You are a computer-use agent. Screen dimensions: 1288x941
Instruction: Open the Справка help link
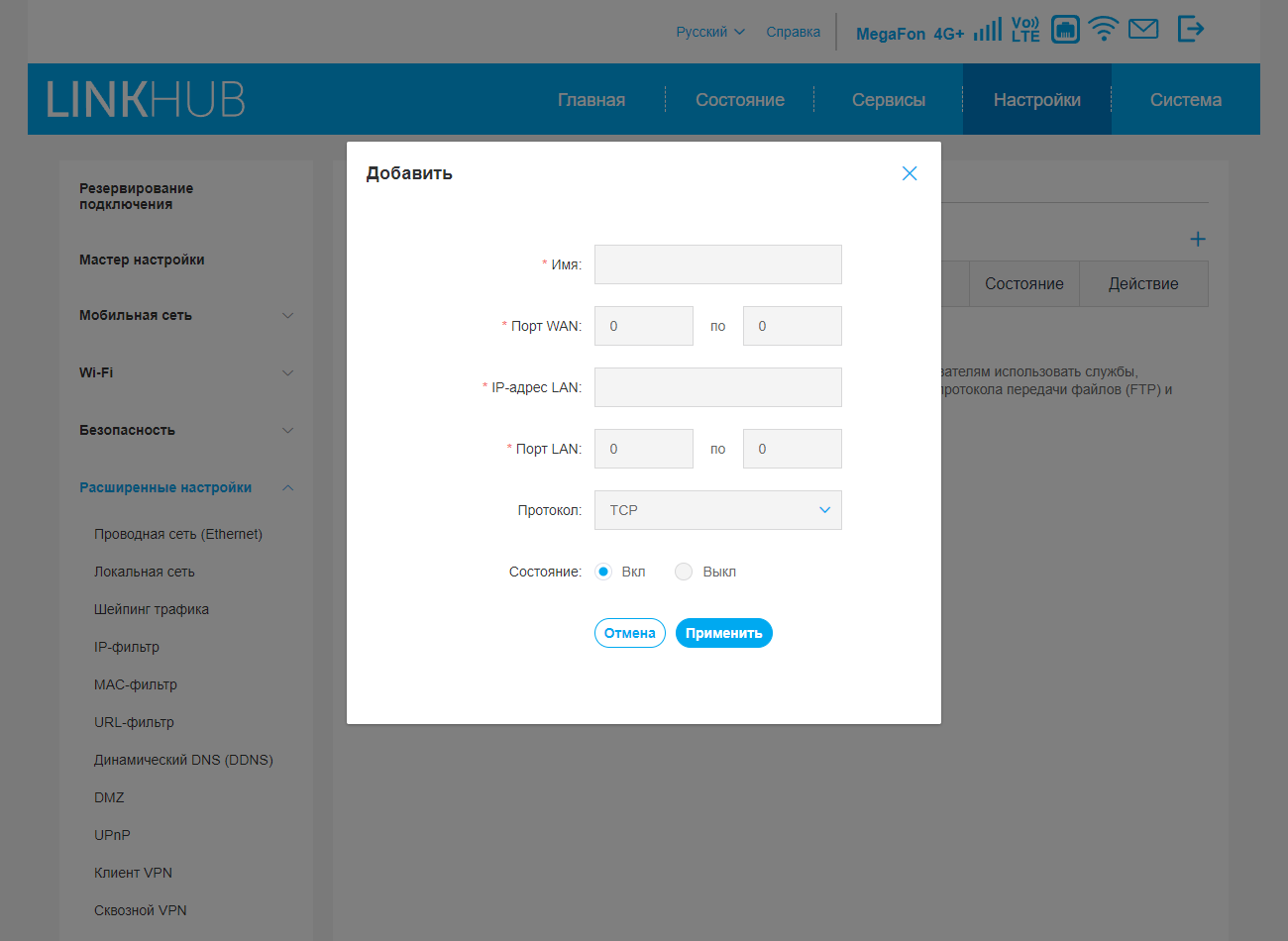click(794, 32)
